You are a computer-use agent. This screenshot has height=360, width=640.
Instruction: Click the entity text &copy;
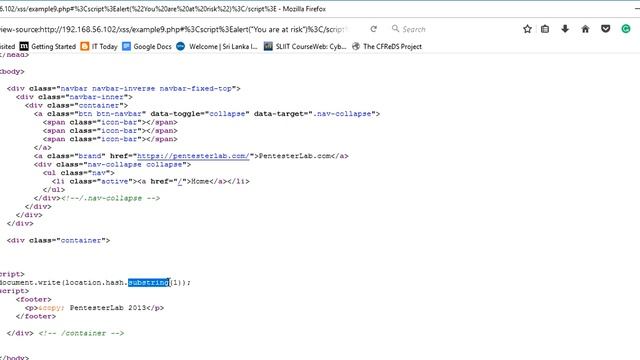point(51,308)
